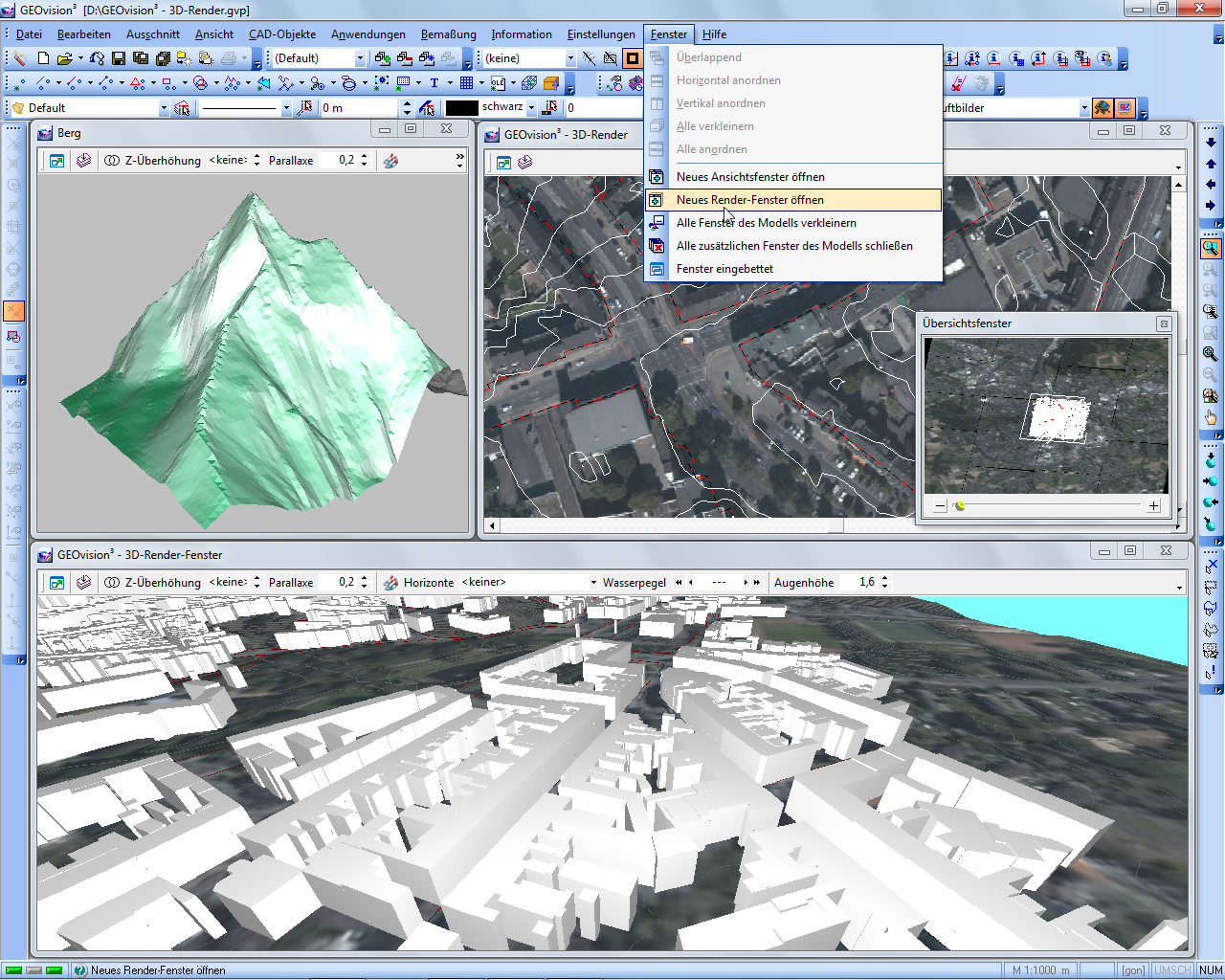
Task: Click M 1:1000 scale in status bar
Action: (1041, 970)
